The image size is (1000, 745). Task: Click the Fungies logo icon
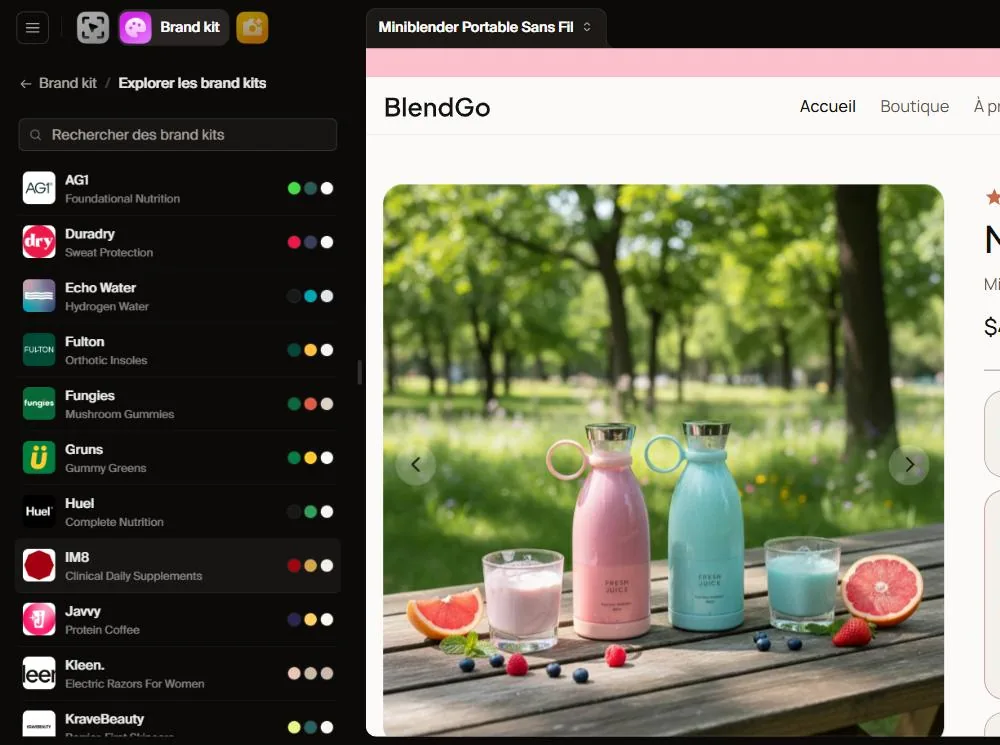[x=39, y=404]
